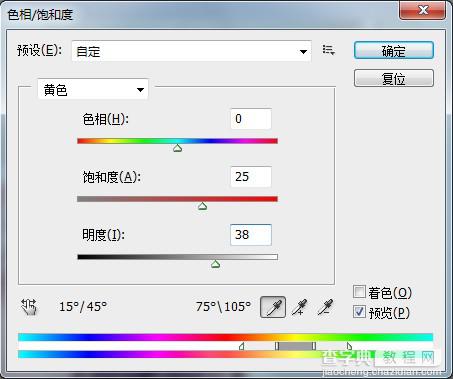This screenshot has width=453, height=379.
Task: Click the left inner color range marker
Action: coord(277,346)
